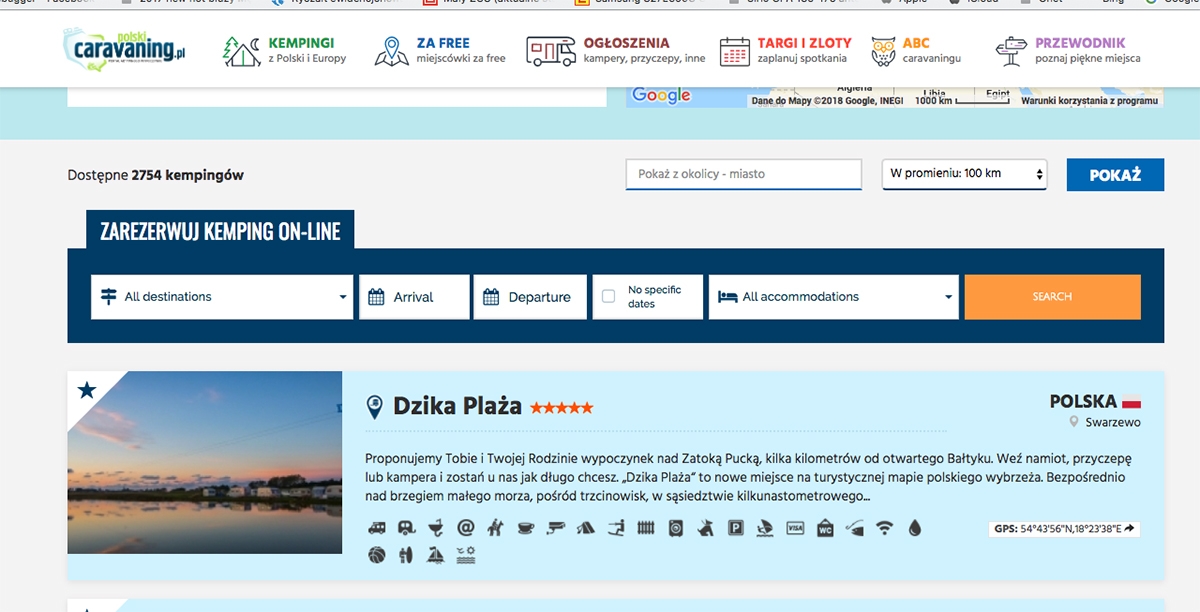Click the VISA card payment icon
This screenshot has width=1200, height=612.
pos(795,528)
